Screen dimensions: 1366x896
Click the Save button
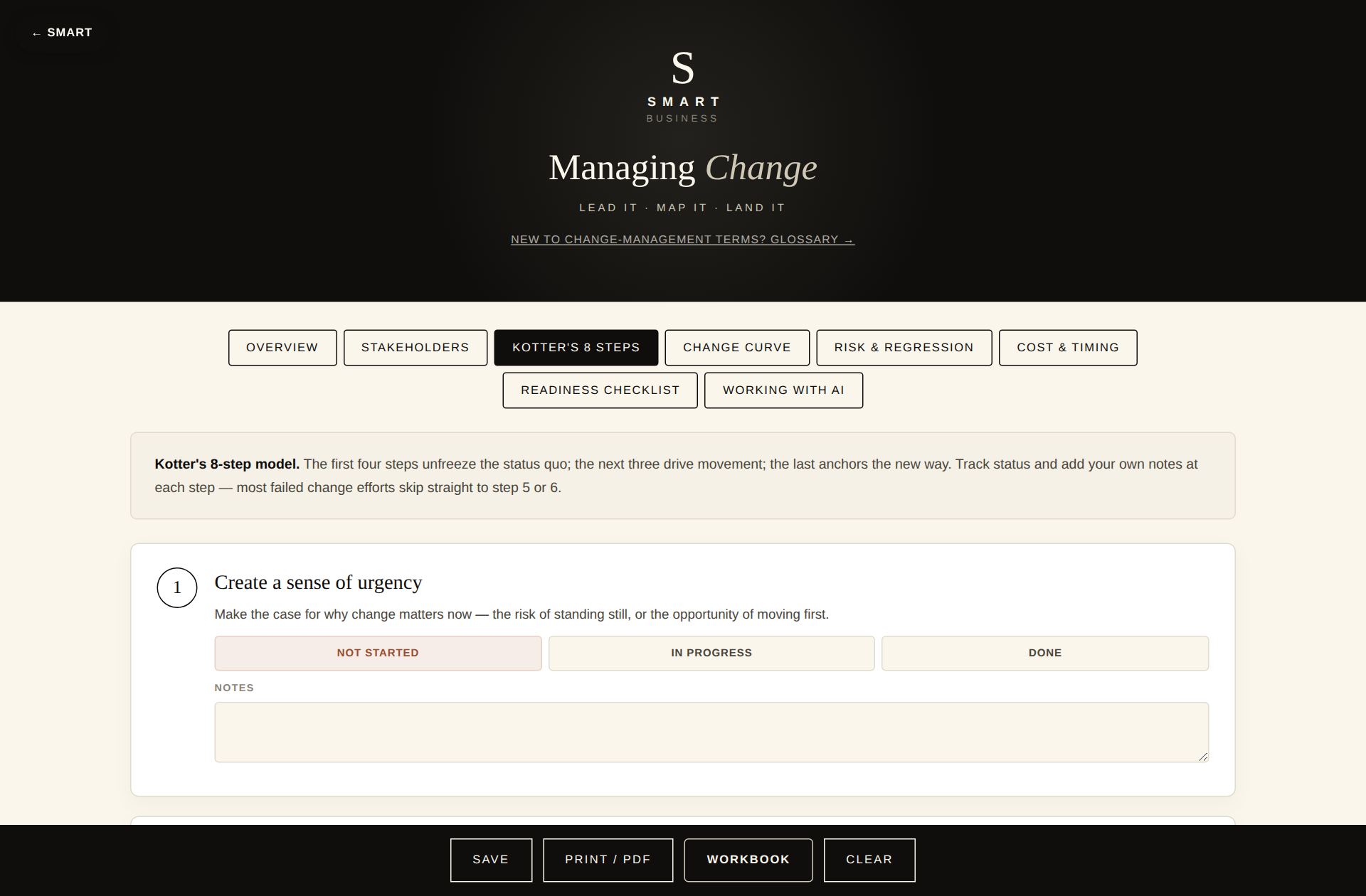pyautogui.click(x=491, y=860)
